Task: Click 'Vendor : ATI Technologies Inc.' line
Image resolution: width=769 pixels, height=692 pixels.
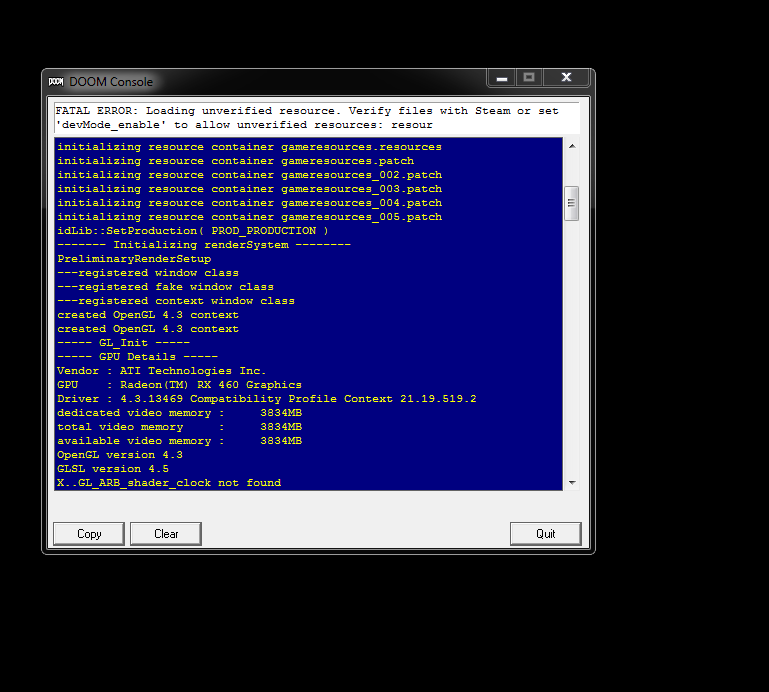Action: [x=161, y=371]
